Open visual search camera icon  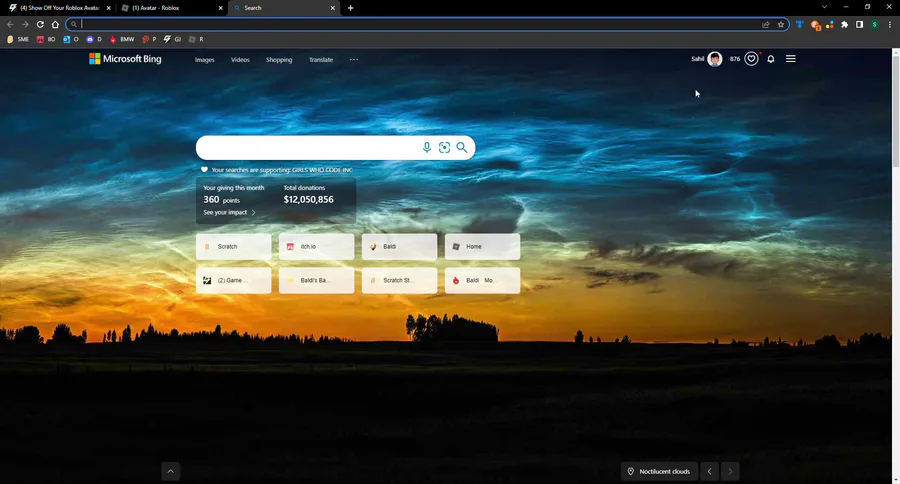pyautogui.click(x=444, y=148)
